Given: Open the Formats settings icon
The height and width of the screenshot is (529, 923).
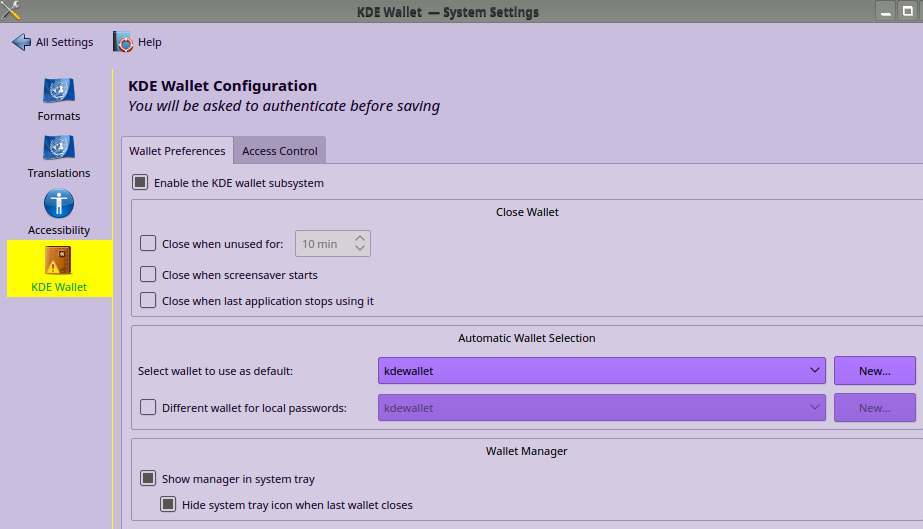Looking at the screenshot, I should pyautogui.click(x=59, y=92).
